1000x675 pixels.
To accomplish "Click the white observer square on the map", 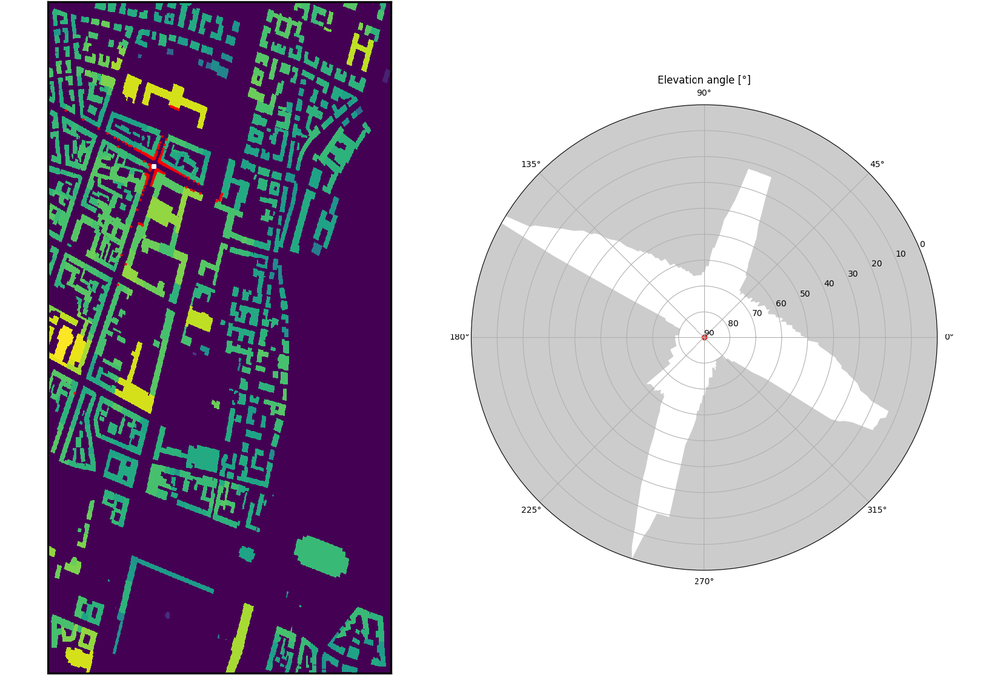I will pyautogui.click(x=153, y=166).
